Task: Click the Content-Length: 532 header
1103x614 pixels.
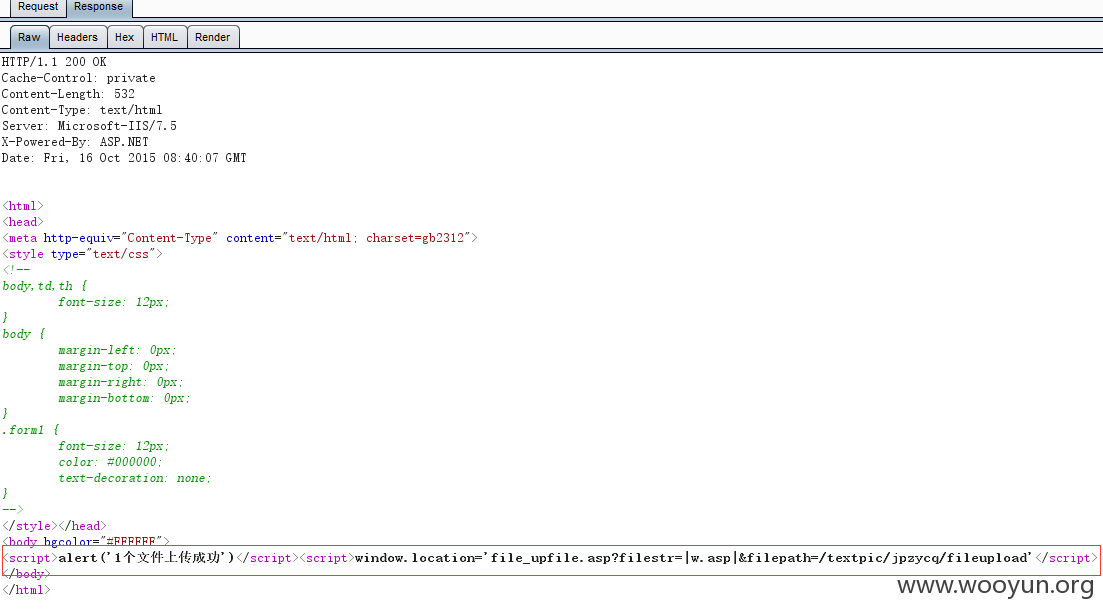Action: pos(68,94)
